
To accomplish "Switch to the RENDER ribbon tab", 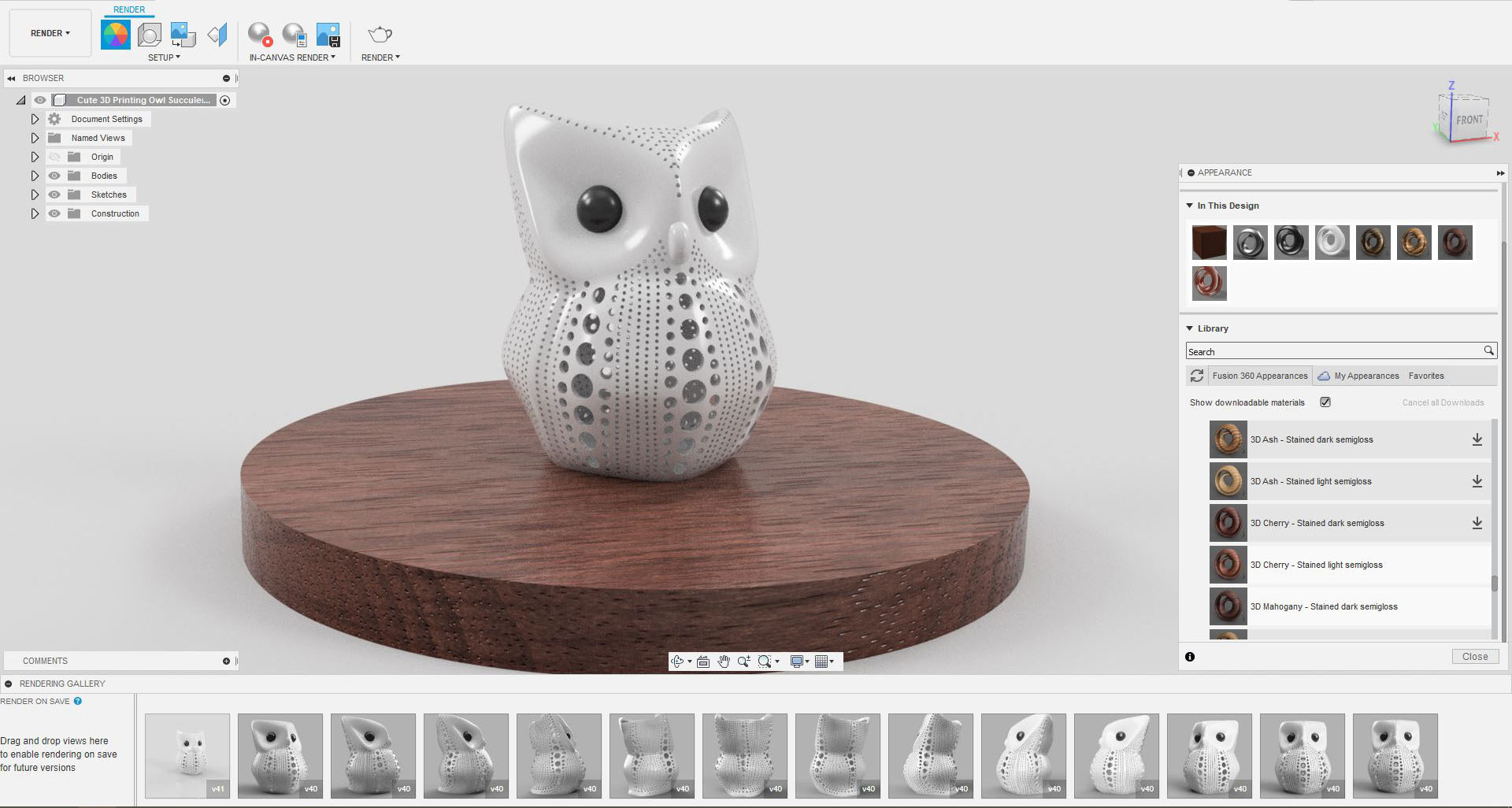I will click(129, 9).
